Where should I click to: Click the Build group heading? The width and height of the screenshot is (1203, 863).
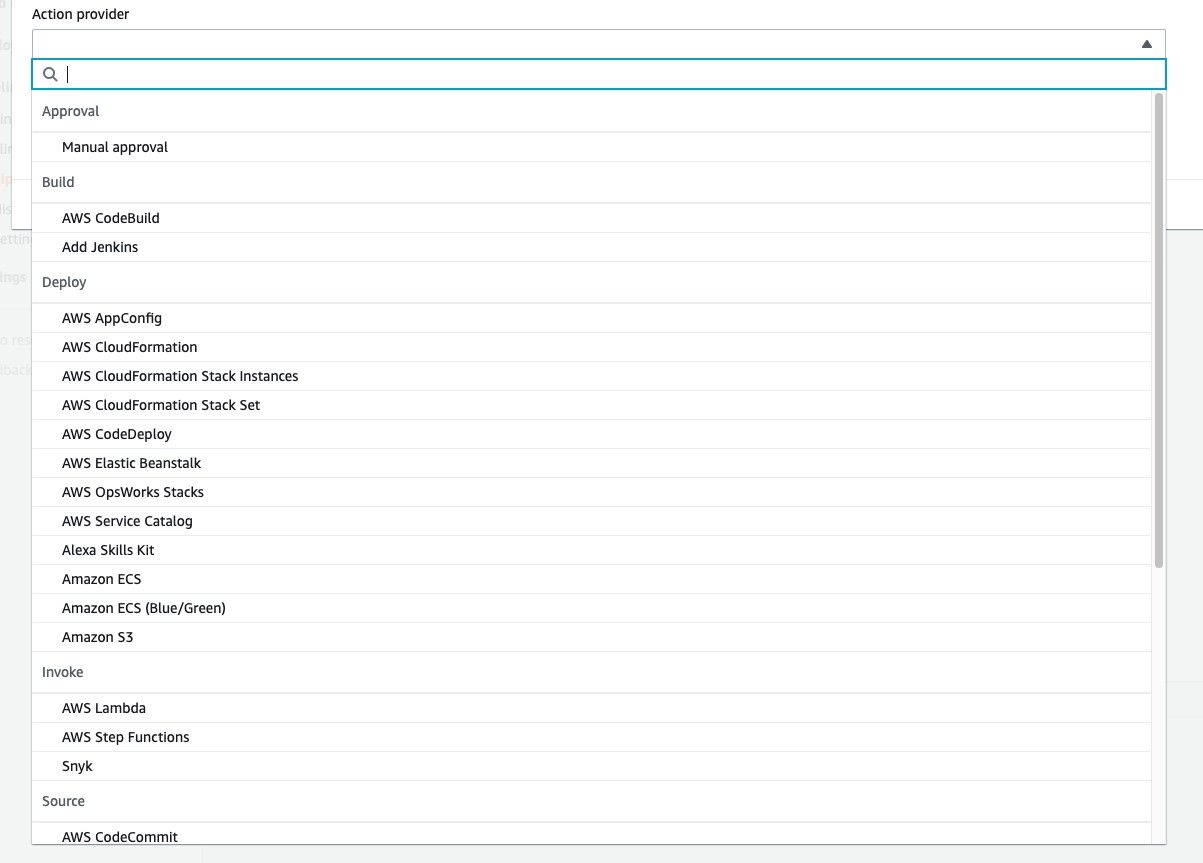pos(58,182)
